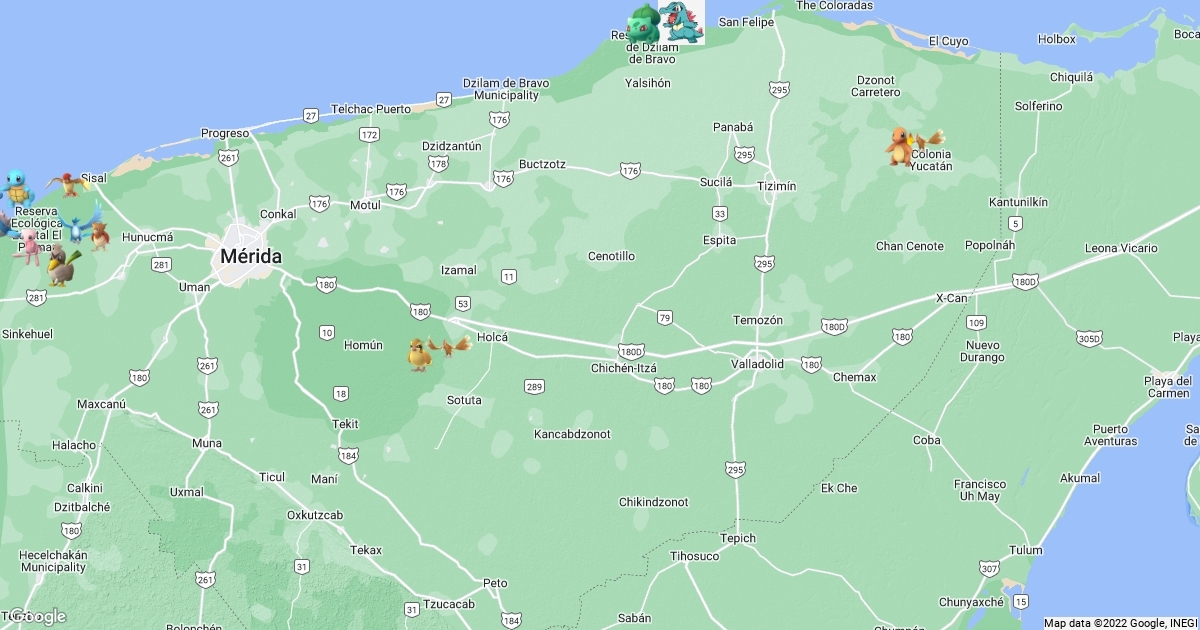Select the flying Fearow marker near Holcá
This screenshot has height=630, width=1200.
tap(451, 347)
